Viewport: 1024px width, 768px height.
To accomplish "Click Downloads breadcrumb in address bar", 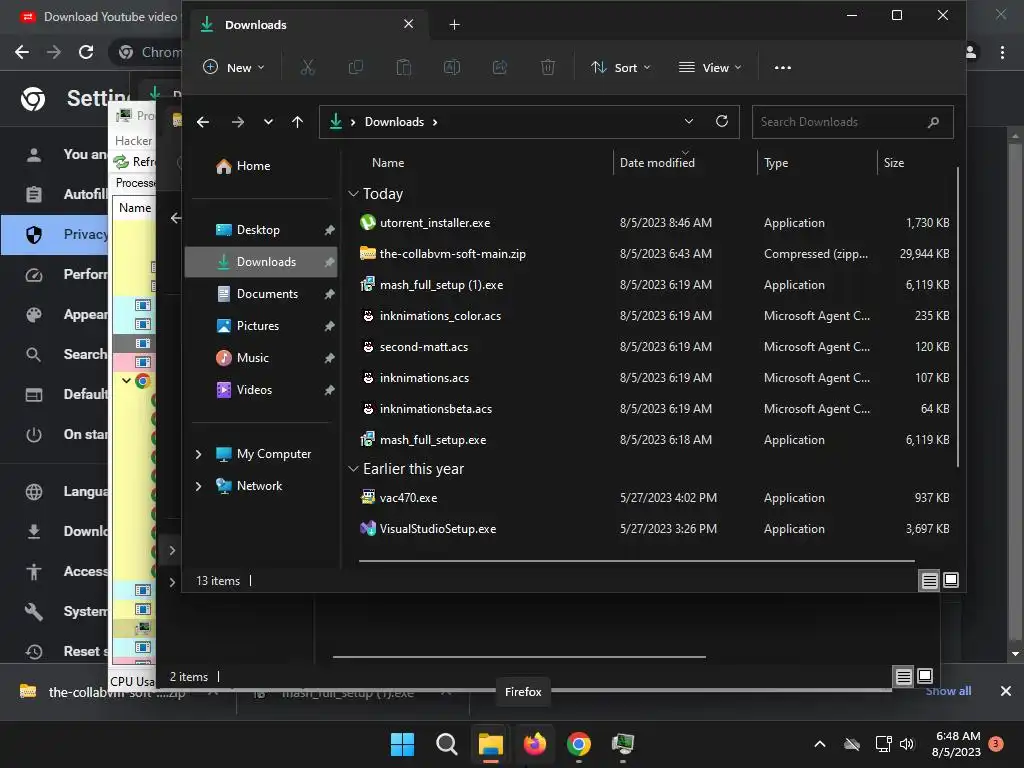I will [394, 122].
